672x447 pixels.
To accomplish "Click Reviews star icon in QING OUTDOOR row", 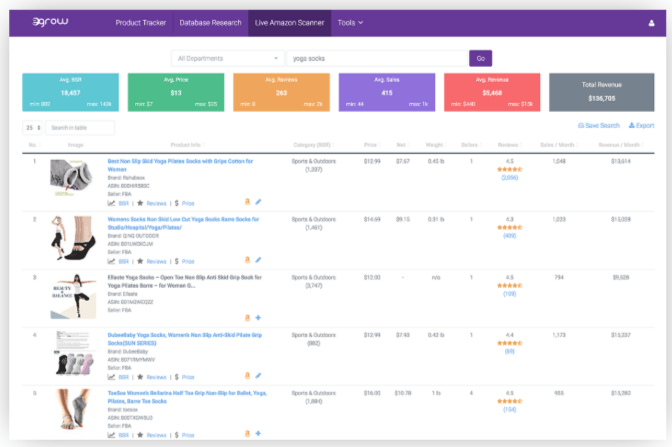I will (140, 261).
